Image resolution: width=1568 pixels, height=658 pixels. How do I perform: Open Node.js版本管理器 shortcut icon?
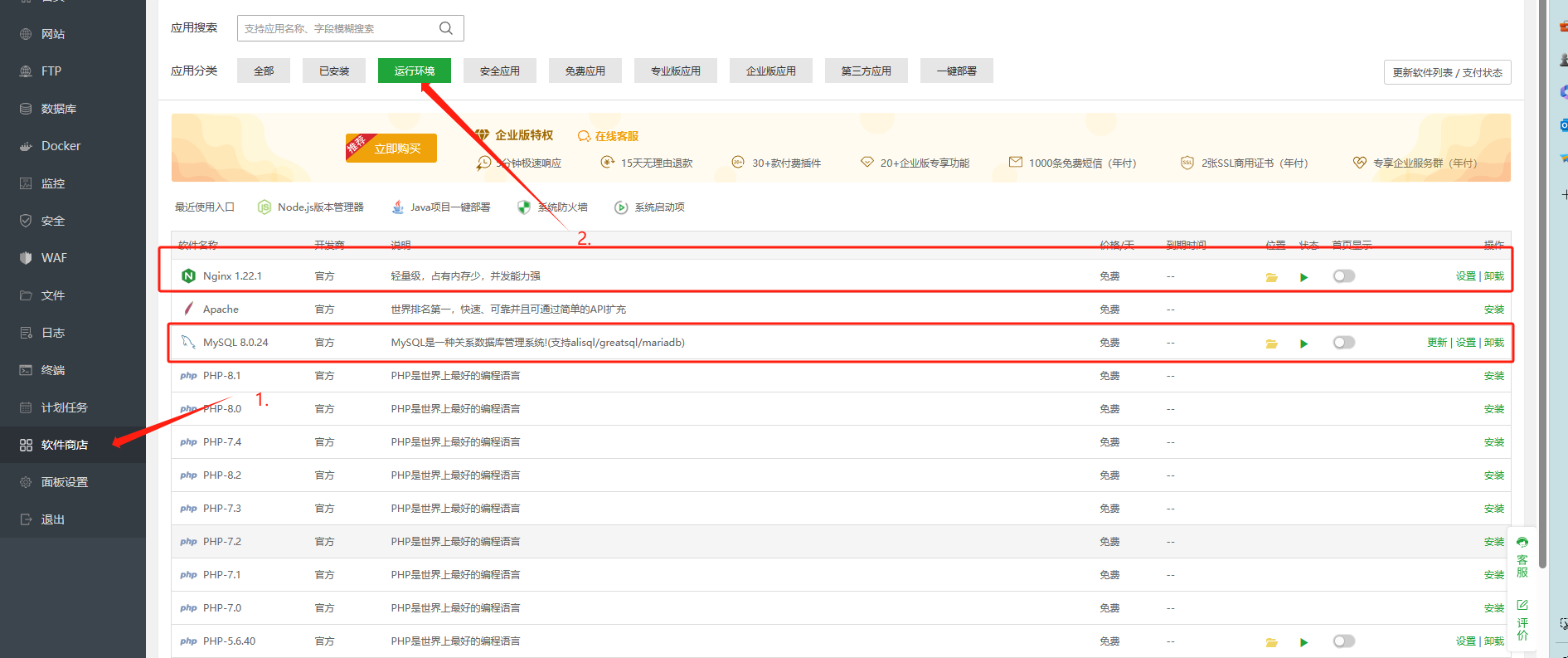[265, 207]
